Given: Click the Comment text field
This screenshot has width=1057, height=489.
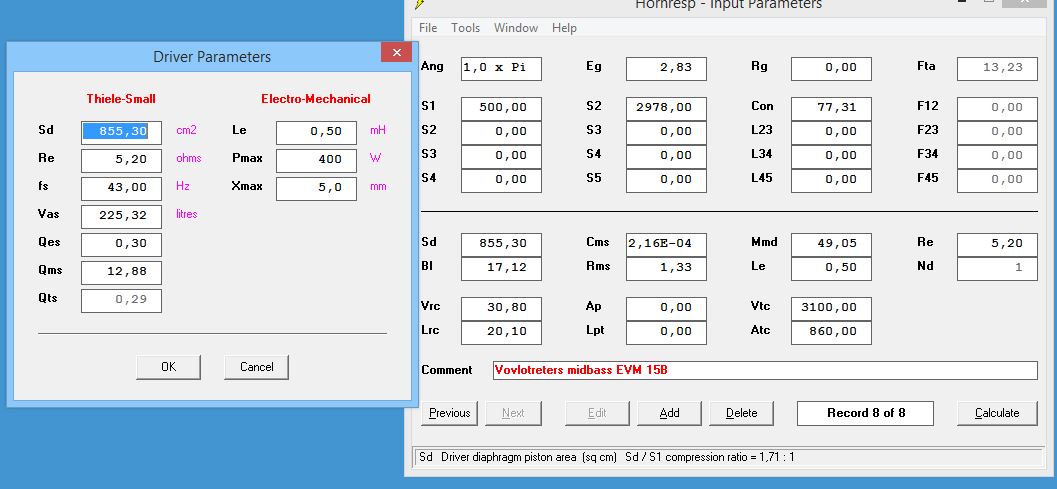Looking at the screenshot, I should pos(765,370).
